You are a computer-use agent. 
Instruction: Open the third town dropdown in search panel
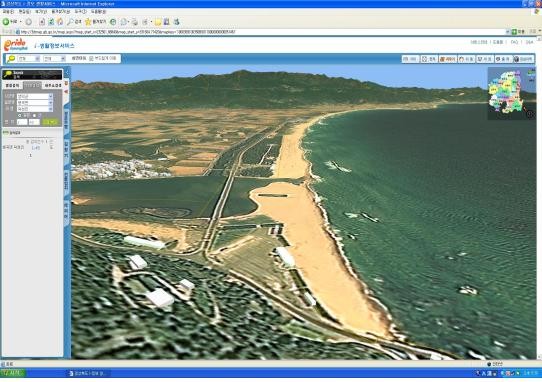[35, 109]
